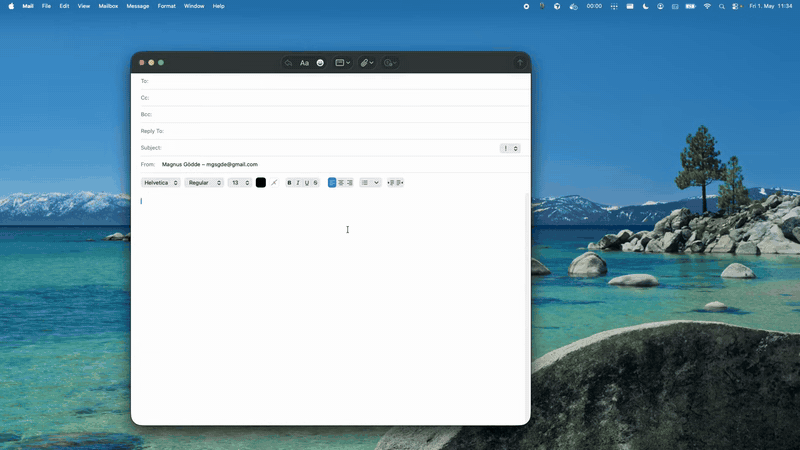
Task: Open the list style dropdown
Action: click(x=370, y=183)
